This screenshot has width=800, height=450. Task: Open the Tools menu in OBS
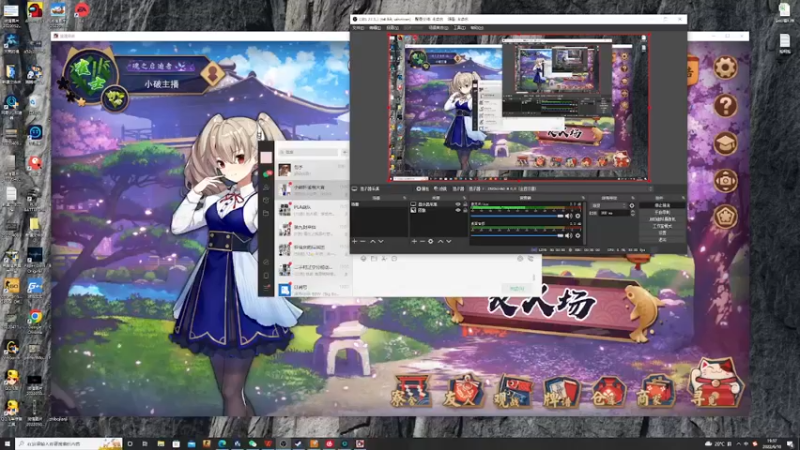(x=459, y=28)
